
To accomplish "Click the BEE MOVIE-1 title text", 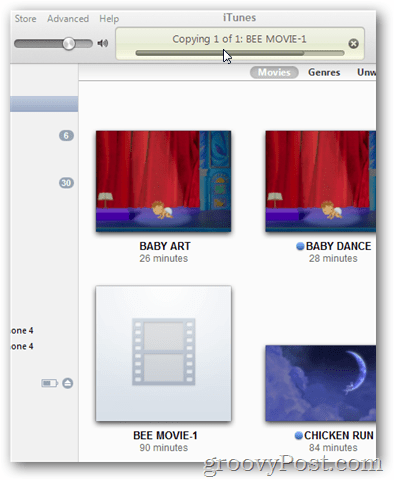I will click(165, 435).
